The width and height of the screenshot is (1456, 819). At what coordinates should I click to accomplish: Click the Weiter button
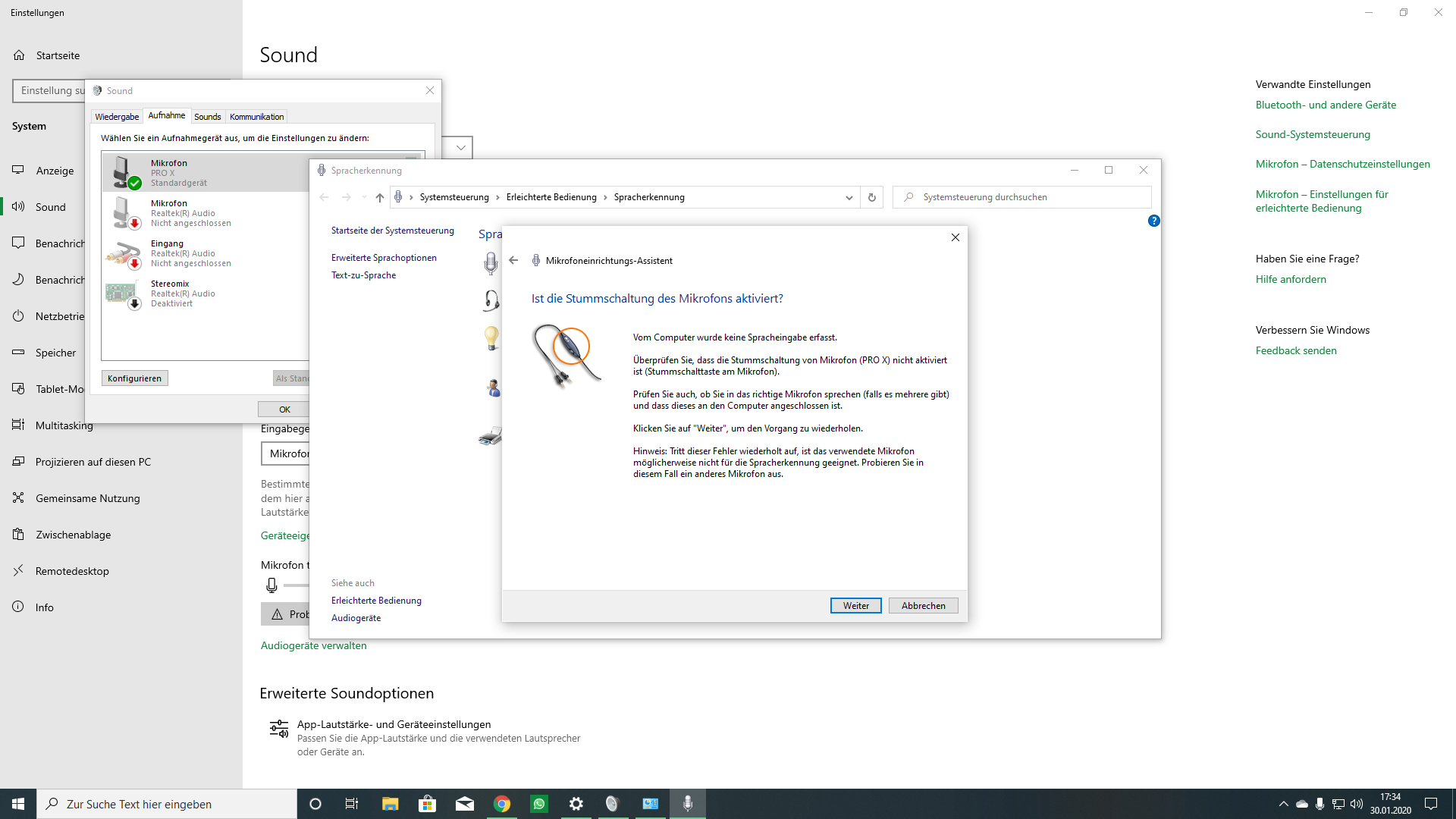[855, 605]
